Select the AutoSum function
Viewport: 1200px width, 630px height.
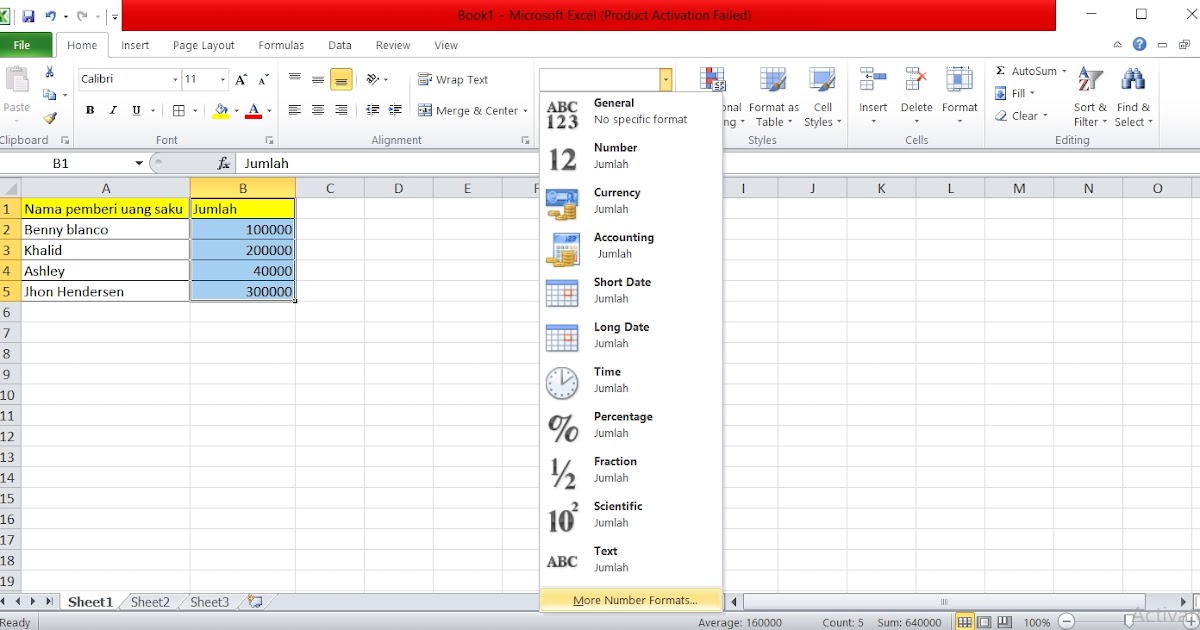tap(1030, 70)
